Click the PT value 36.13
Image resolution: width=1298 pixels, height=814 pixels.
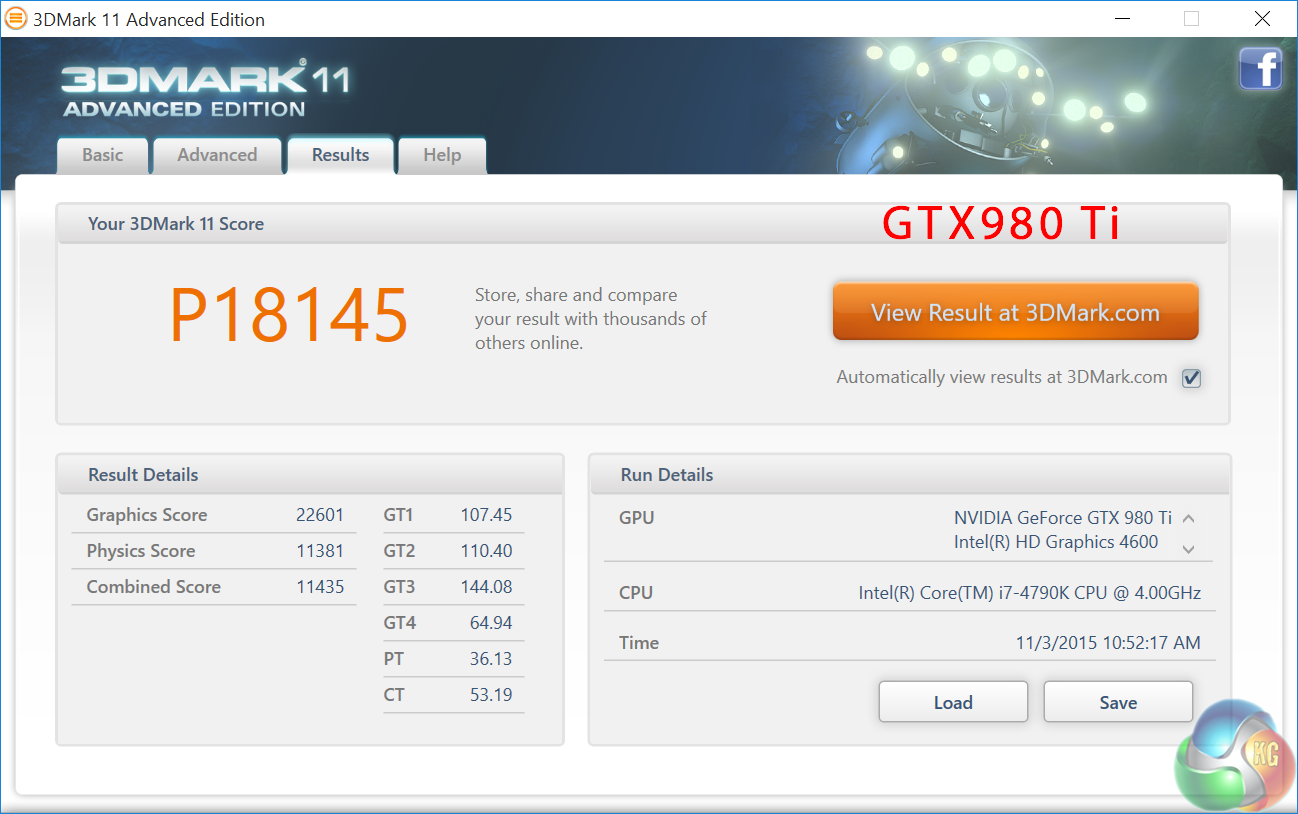491,659
